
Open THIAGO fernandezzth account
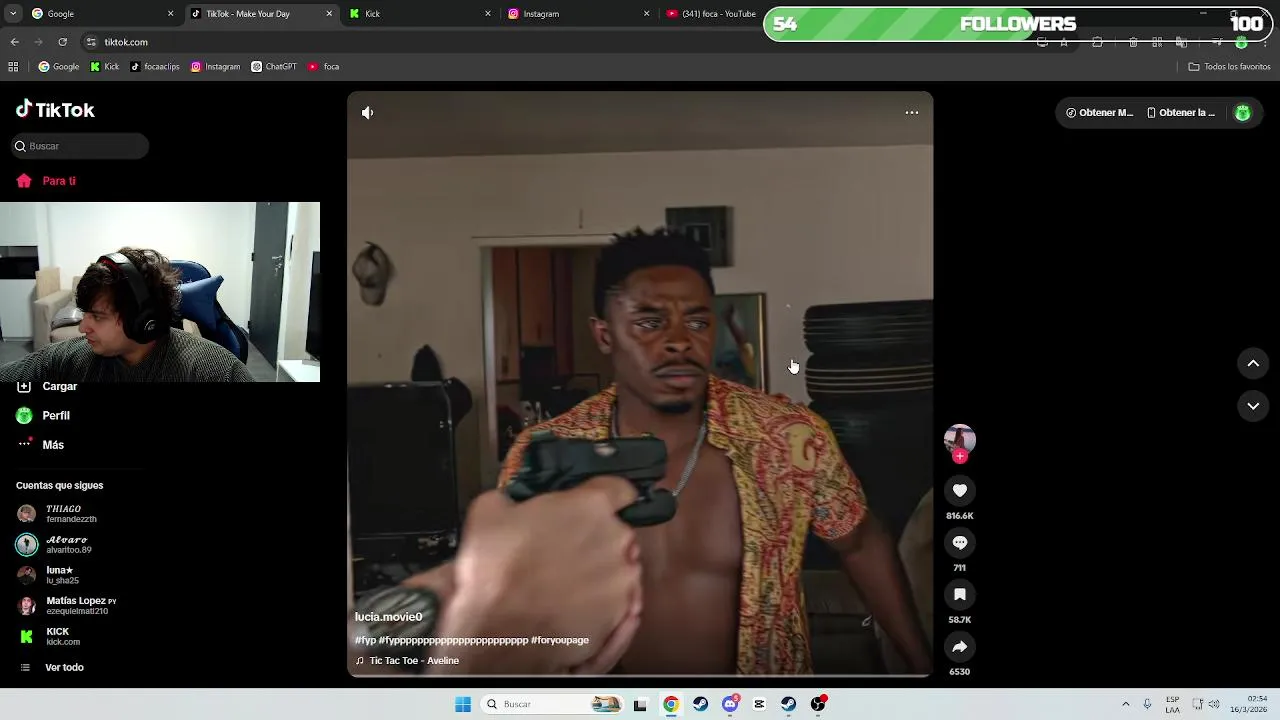(57, 514)
